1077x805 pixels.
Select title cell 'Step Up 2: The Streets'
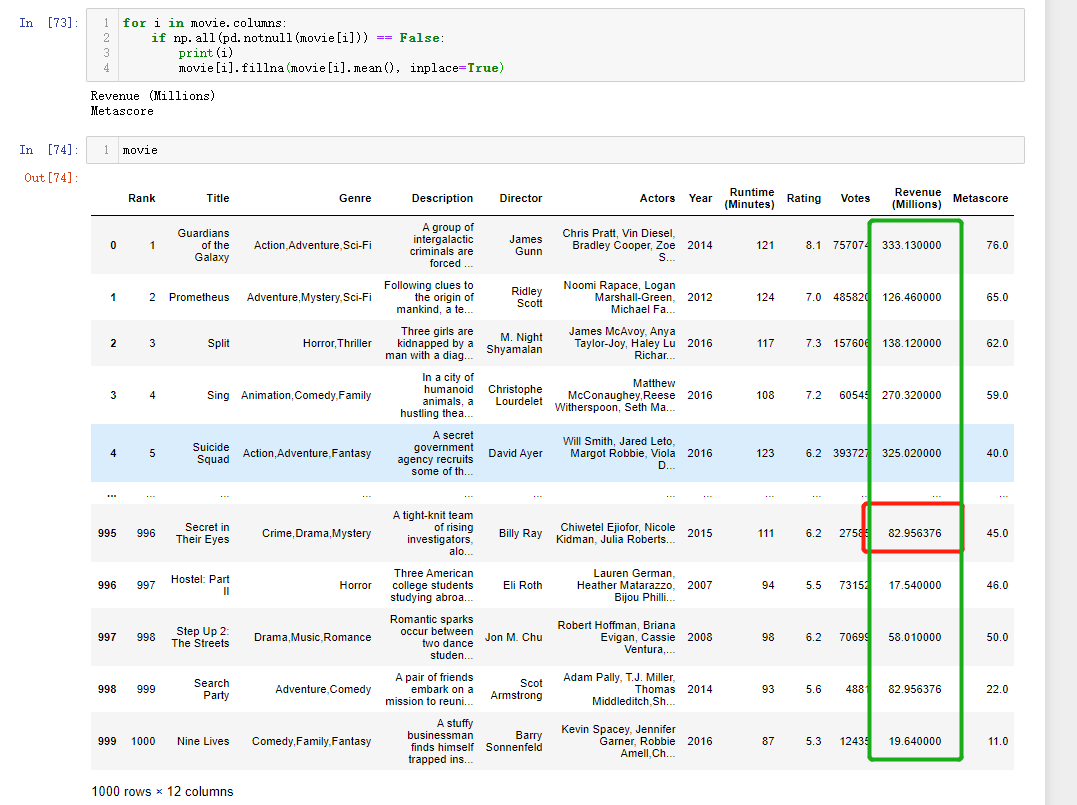[201, 637]
